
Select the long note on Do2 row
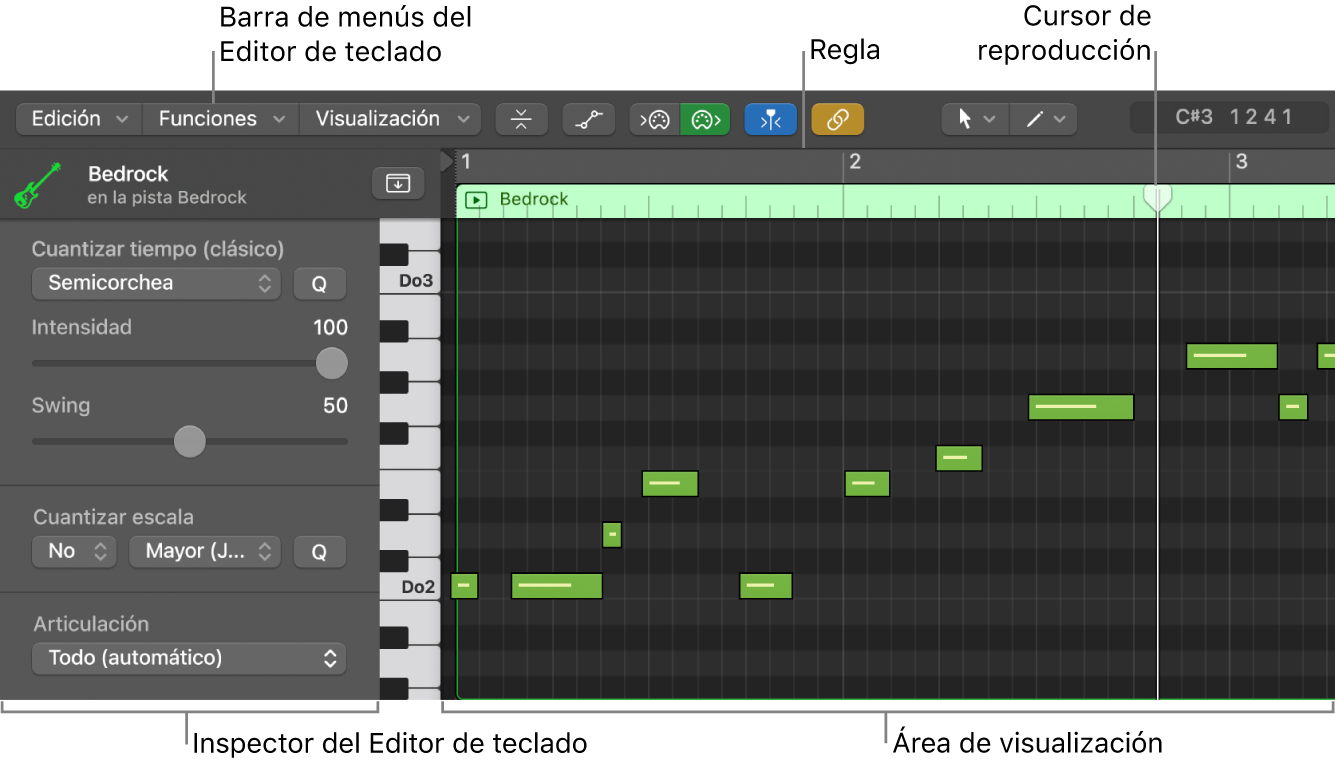point(557,586)
